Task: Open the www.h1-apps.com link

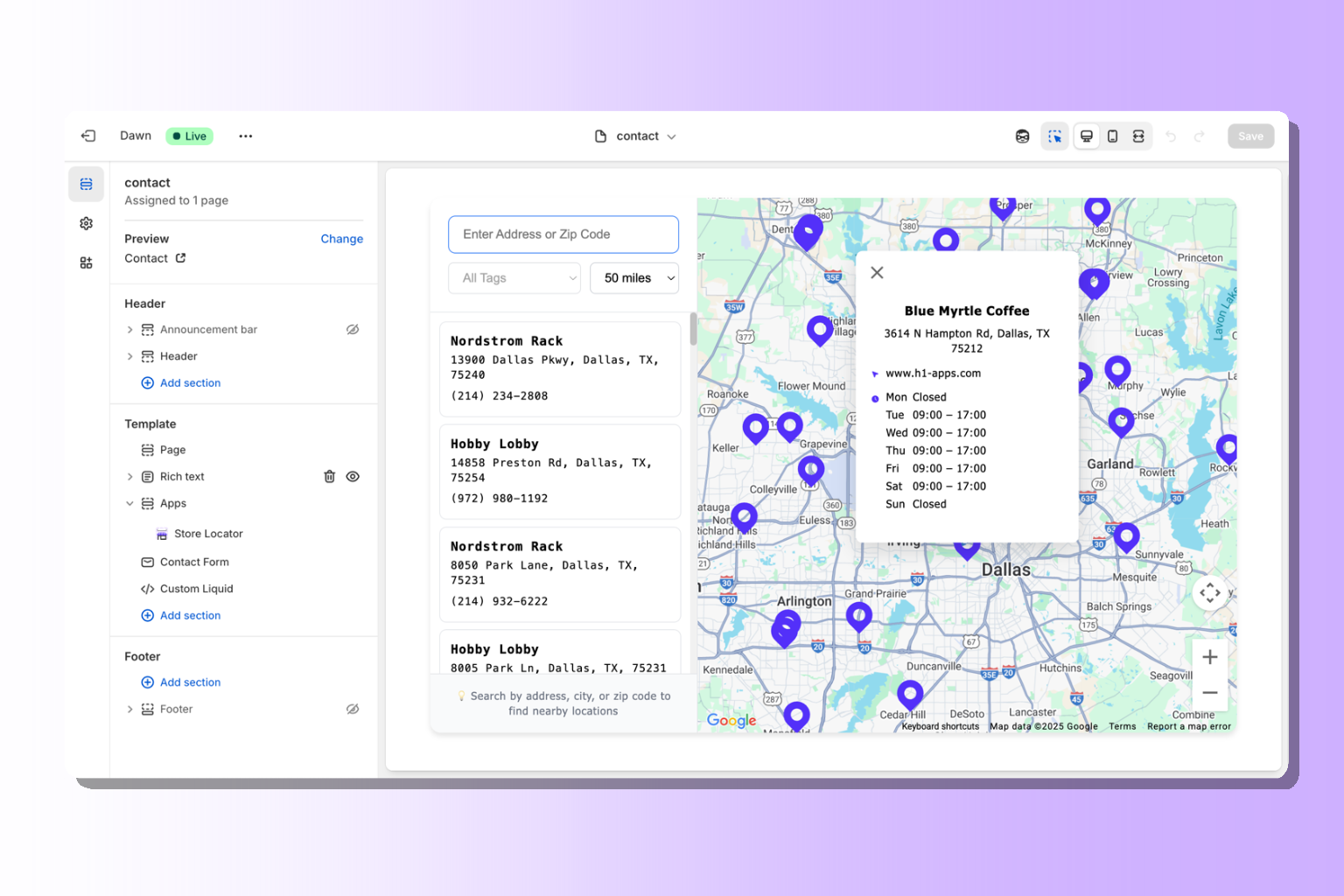Action: point(933,374)
